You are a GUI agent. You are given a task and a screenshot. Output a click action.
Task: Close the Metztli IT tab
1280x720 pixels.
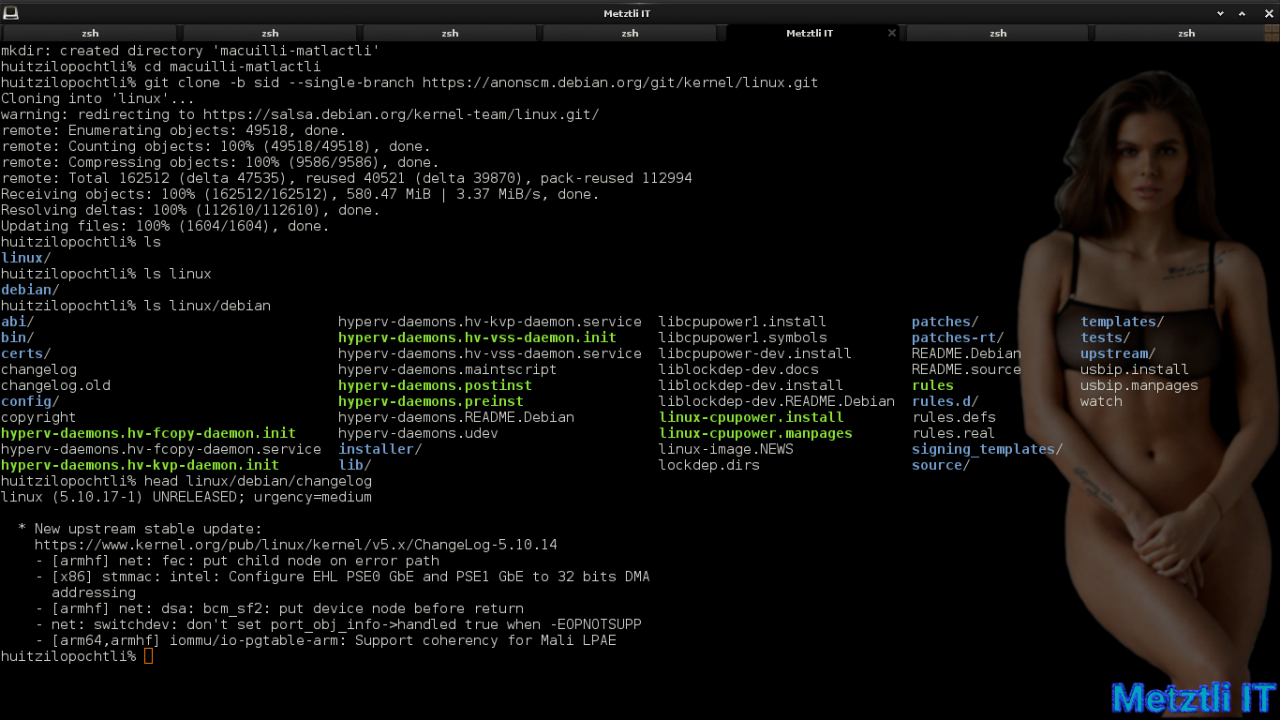point(892,33)
